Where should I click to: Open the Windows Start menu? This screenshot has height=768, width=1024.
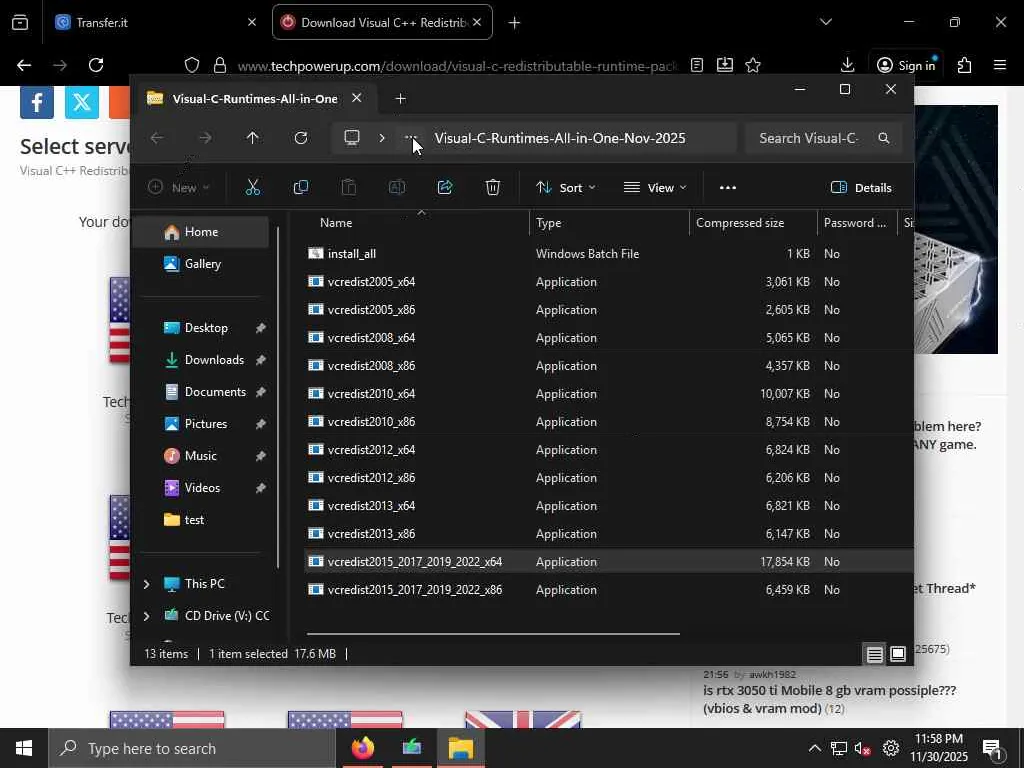pyautogui.click(x=24, y=748)
